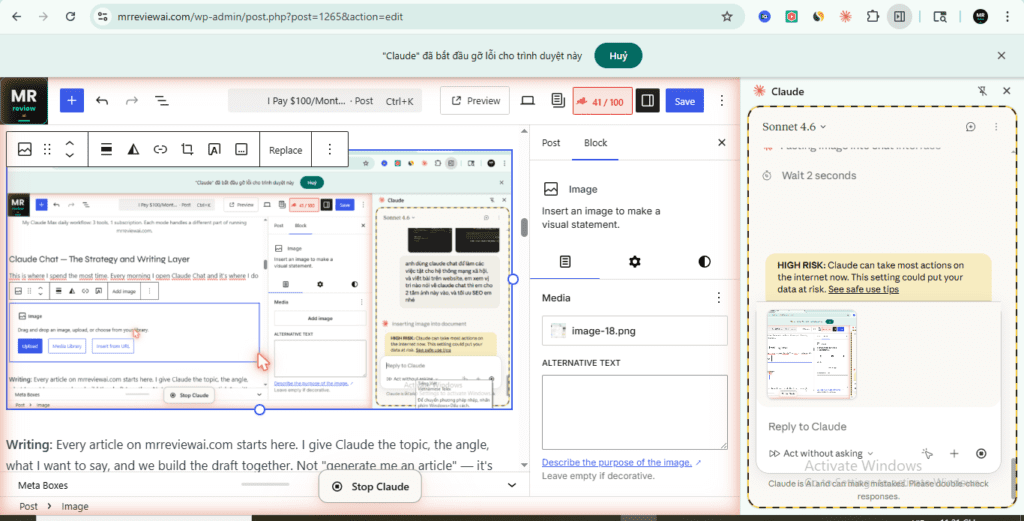Redo the editor change
The height and width of the screenshot is (521, 1024).
pyautogui.click(x=132, y=101)
